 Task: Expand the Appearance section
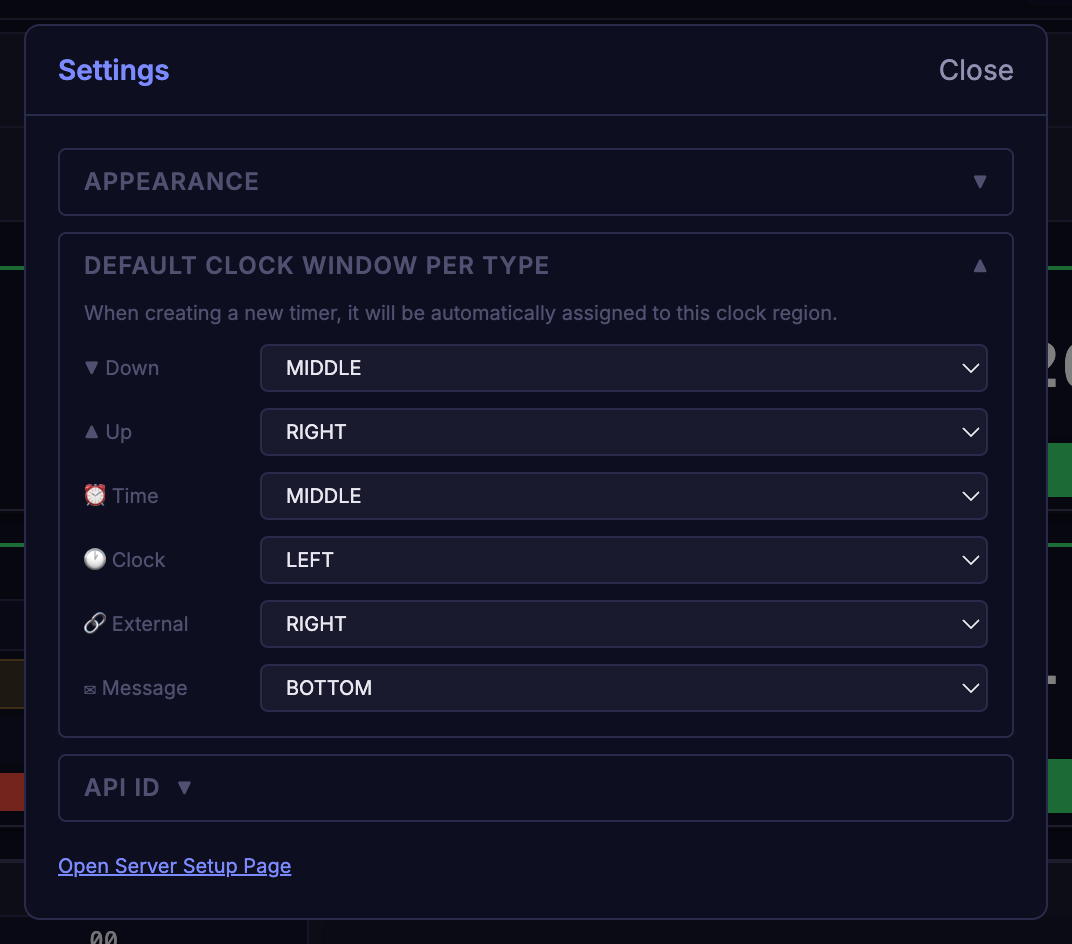click(x=535, y=182)
